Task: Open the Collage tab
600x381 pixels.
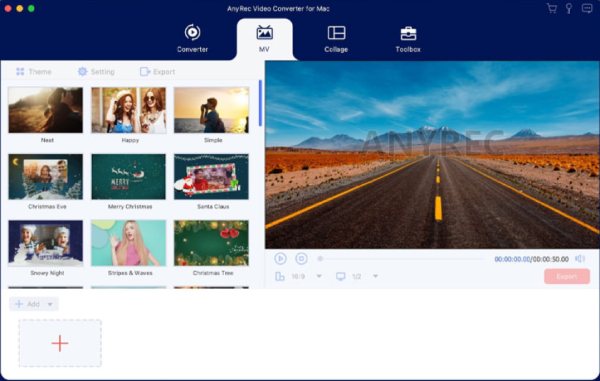Action: click(336, 39)
